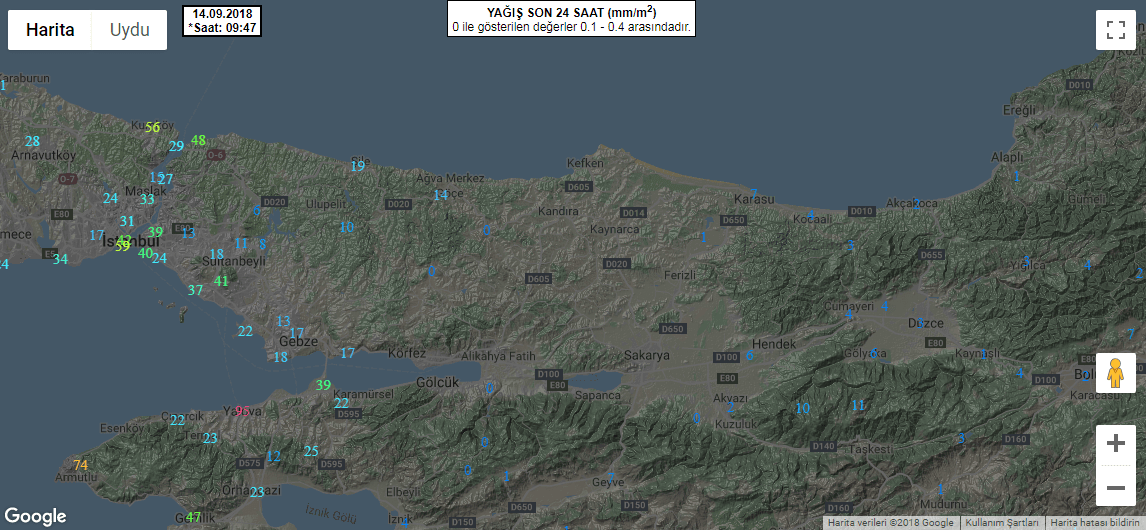The height and width of the screenshot is (531, 1146).
Task: Click the Kaynarca town label
Action: click(615, 229)
